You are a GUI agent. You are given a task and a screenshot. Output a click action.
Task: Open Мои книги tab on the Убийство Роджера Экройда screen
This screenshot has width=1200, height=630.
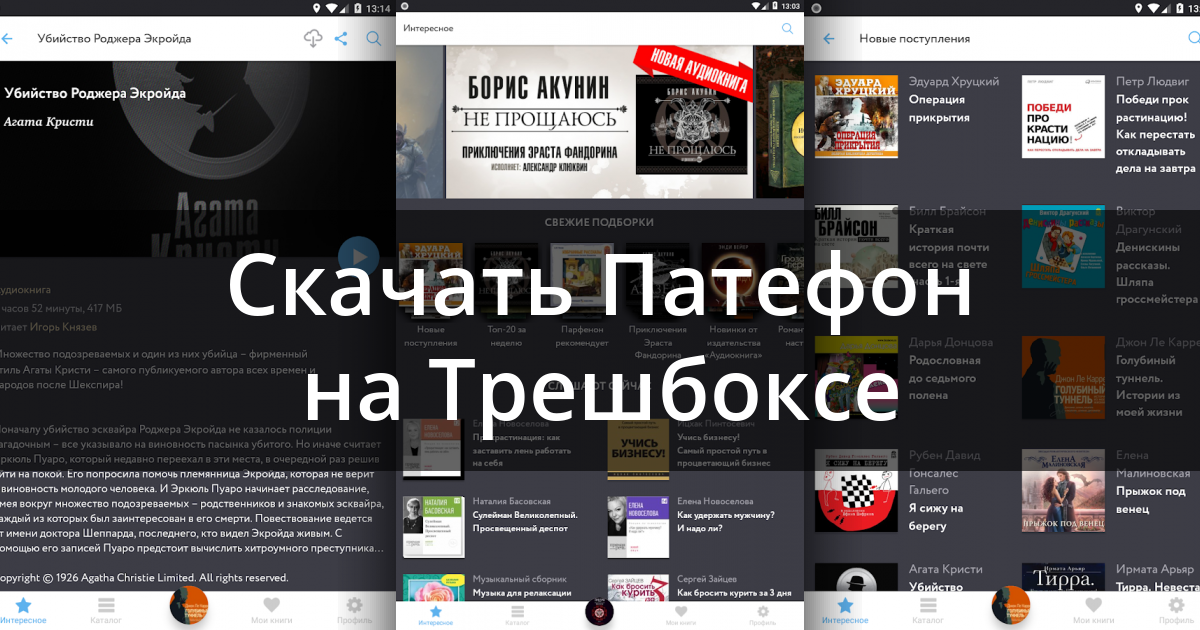(271, 611)
